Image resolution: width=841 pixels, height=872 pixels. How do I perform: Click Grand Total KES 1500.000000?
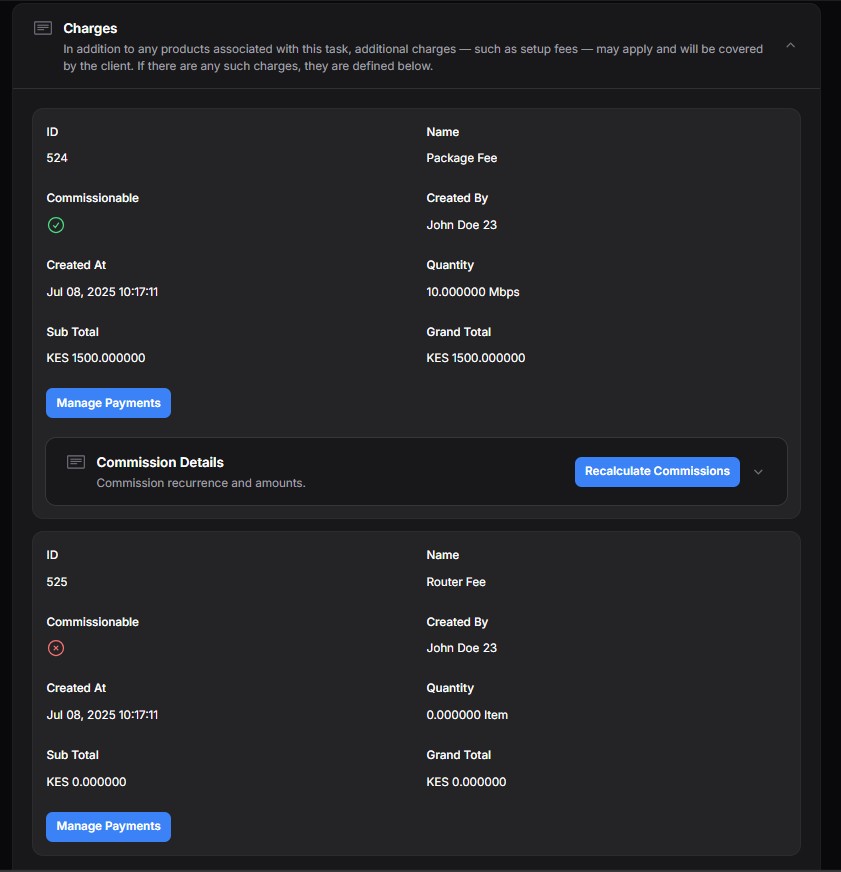click(476, 358)
